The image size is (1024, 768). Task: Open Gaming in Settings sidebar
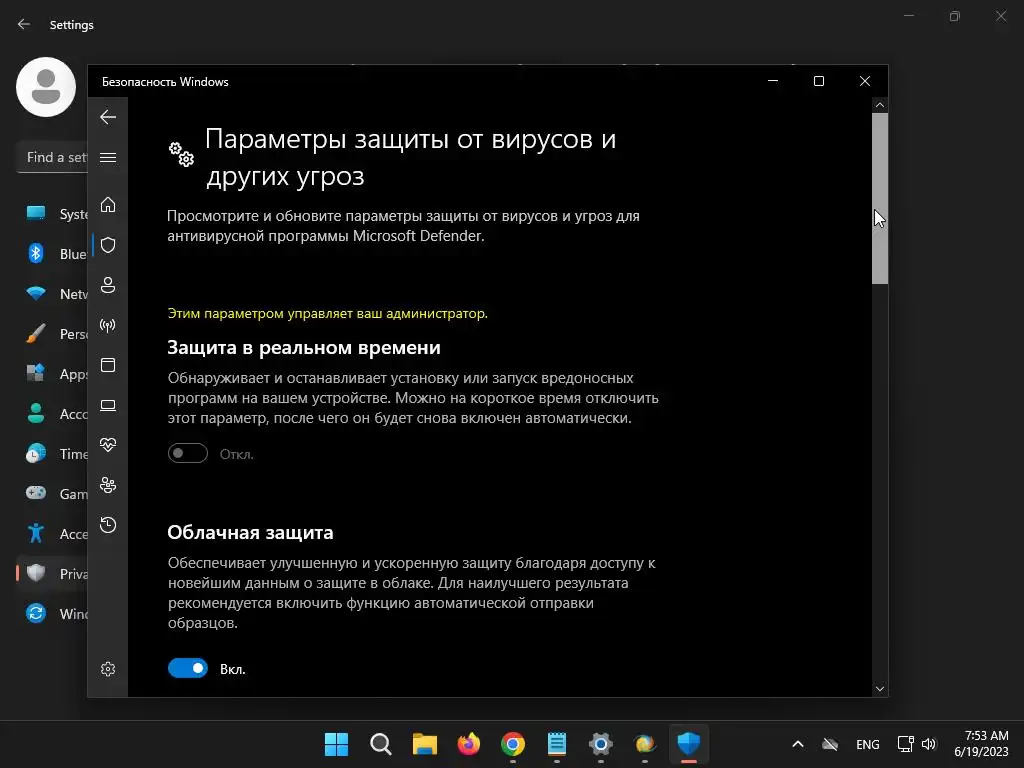tap(52, 494)
